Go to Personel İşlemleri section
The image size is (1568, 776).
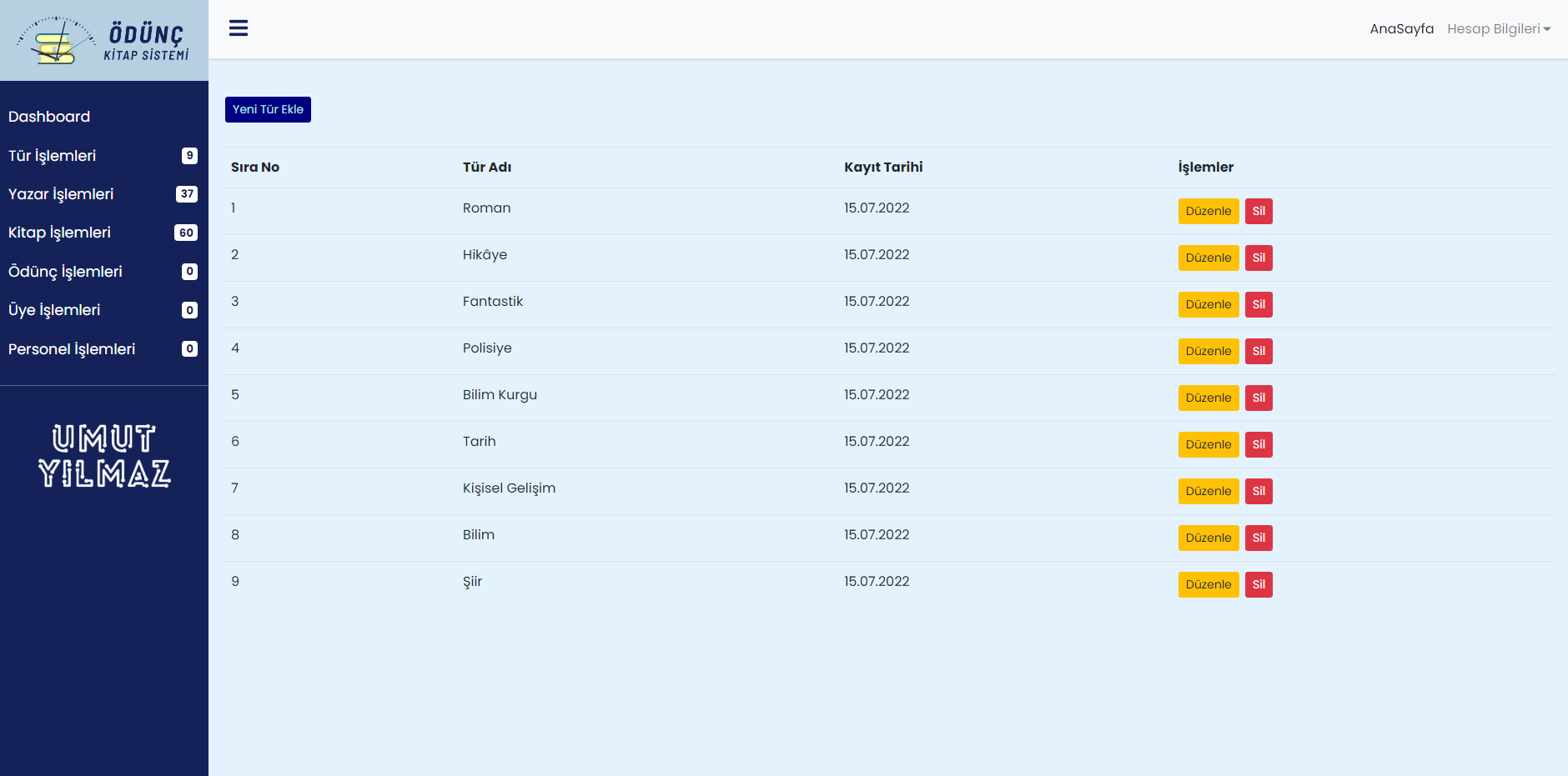(72, 349)
